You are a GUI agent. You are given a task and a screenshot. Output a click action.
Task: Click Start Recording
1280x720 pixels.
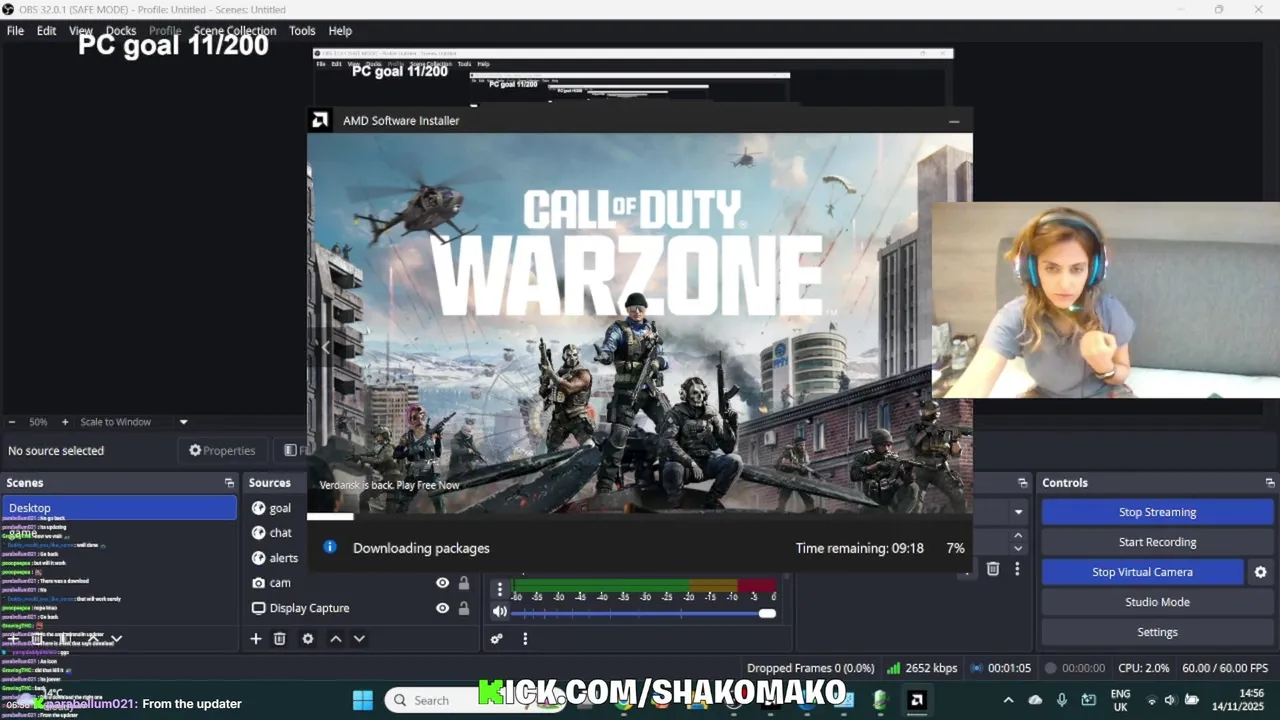point(1157,542)
